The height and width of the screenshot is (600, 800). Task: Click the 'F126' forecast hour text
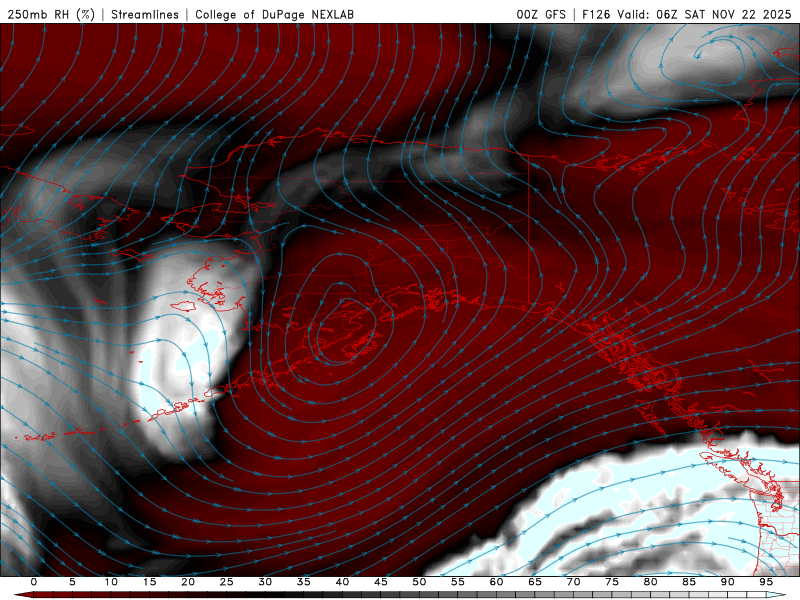click(596, 14)
